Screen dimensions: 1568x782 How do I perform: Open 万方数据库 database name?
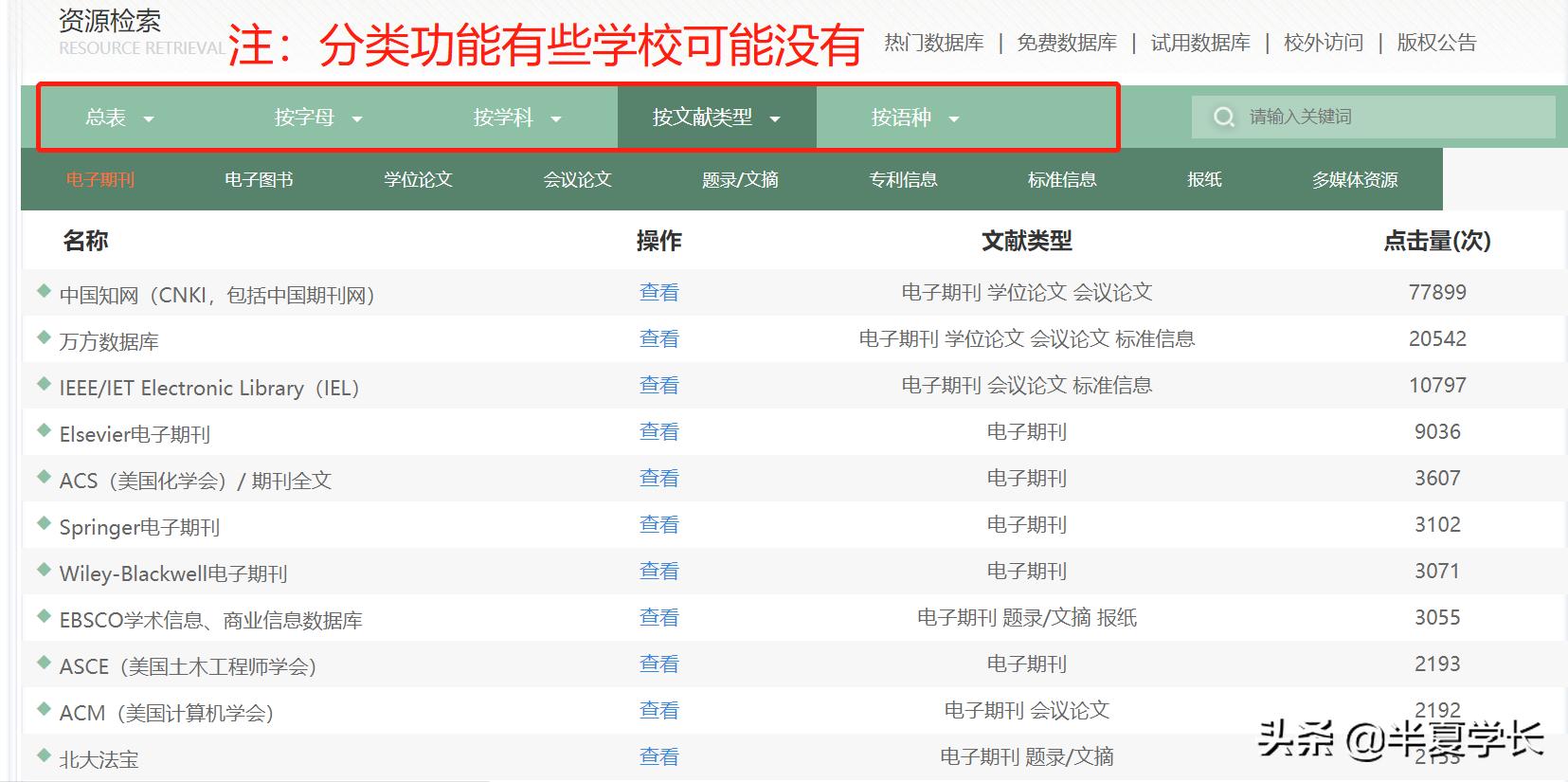[x=109, y=341]
